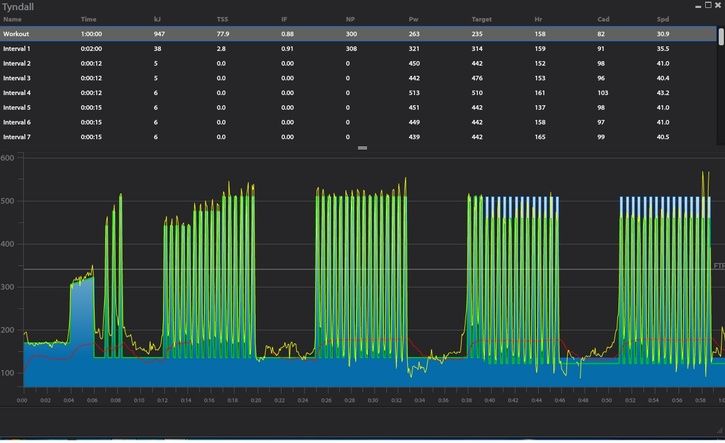Maximize the Tyndall panel
Screen dimensions: 725x443
point(707,6)
